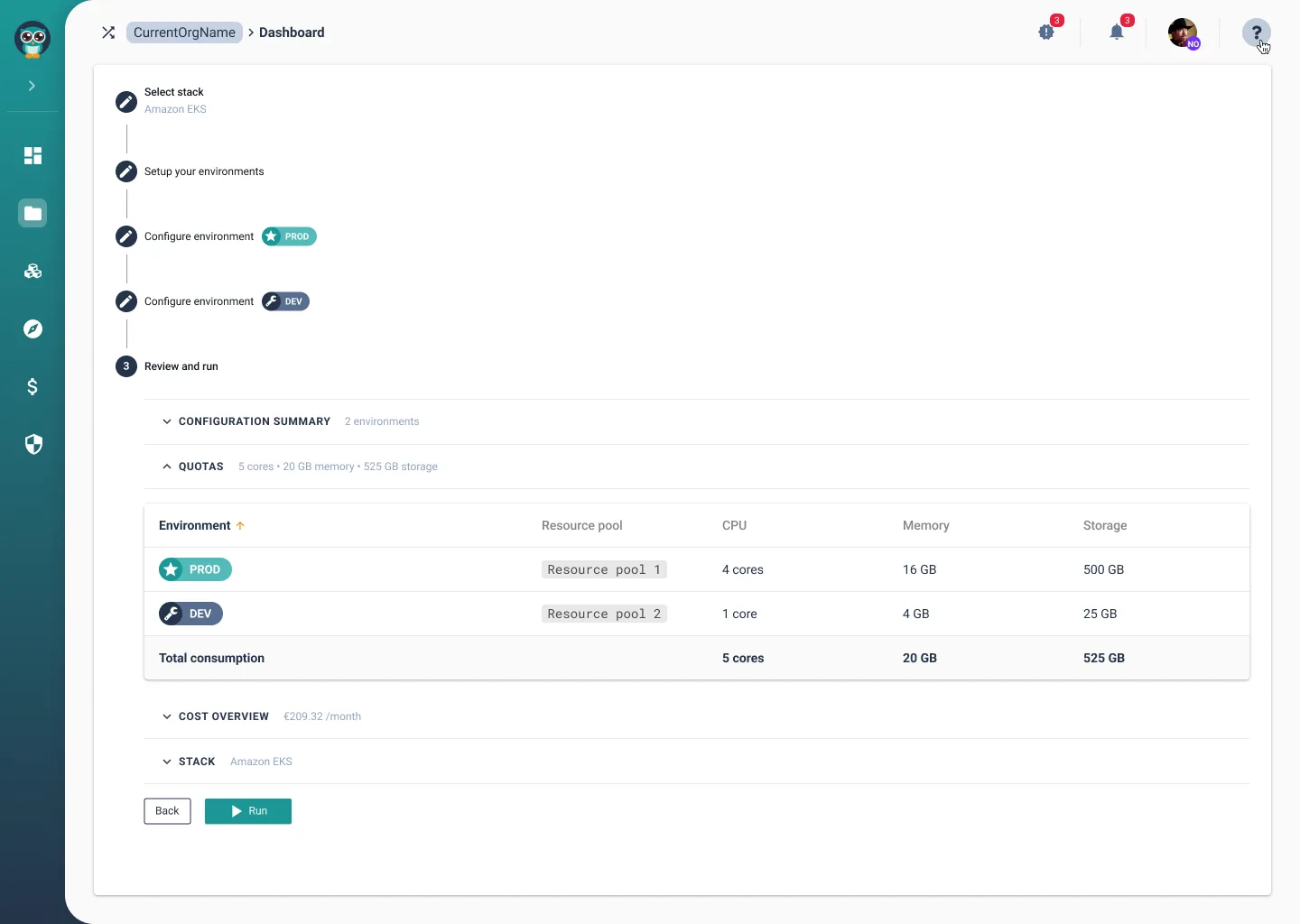Click the CPU column header
This screenshot has width=1300, height=924.
(734, 525)
